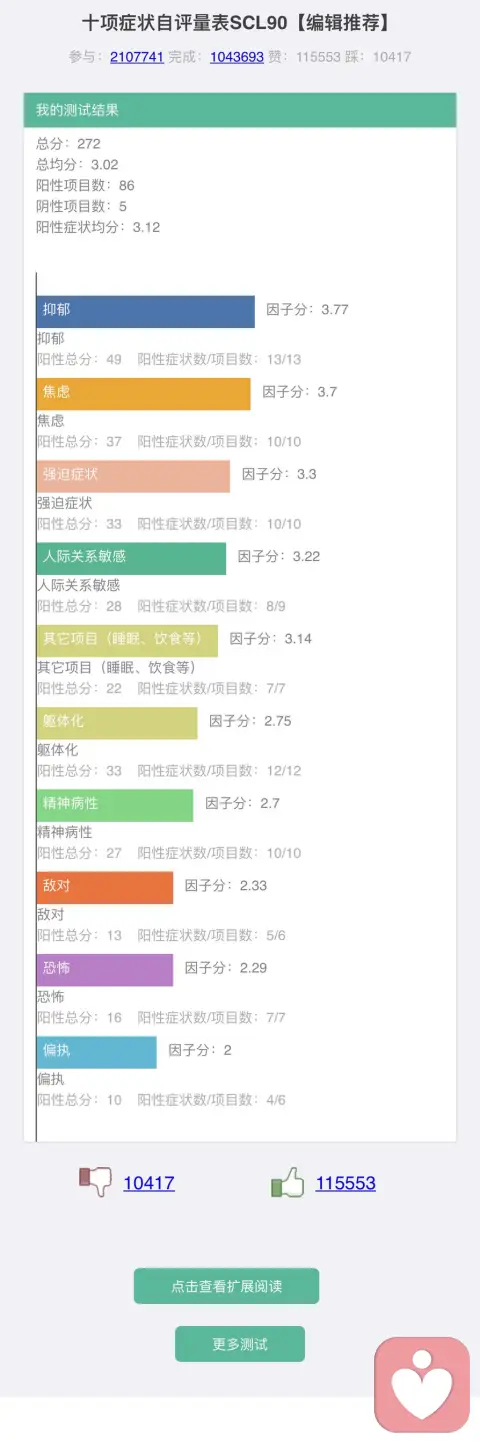Select the orange-red 敌对 bar

(x=105, y=887)
